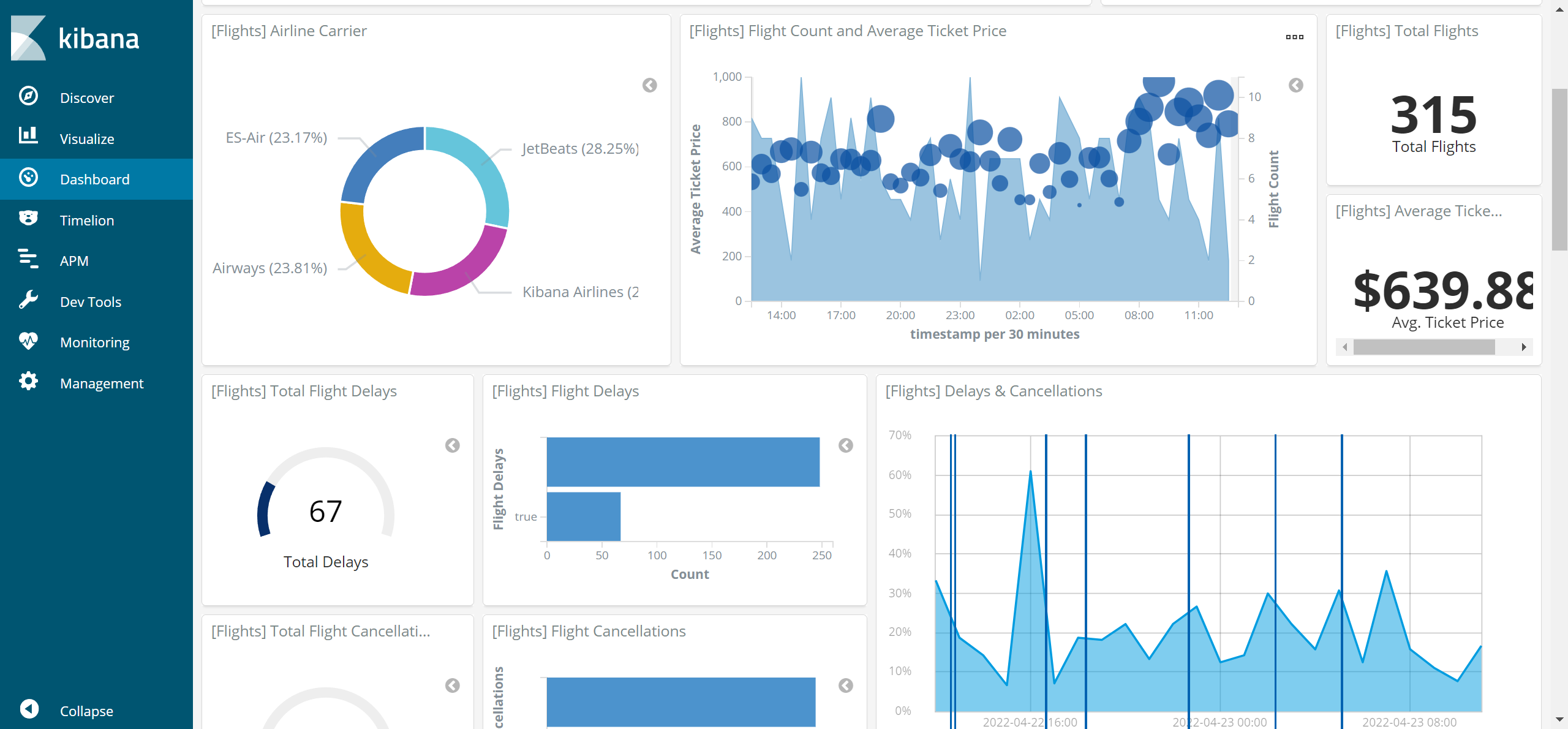Screen dimensions: 1568x729
Task: Open panel options menu on Flight Count
Action: 1294,37
